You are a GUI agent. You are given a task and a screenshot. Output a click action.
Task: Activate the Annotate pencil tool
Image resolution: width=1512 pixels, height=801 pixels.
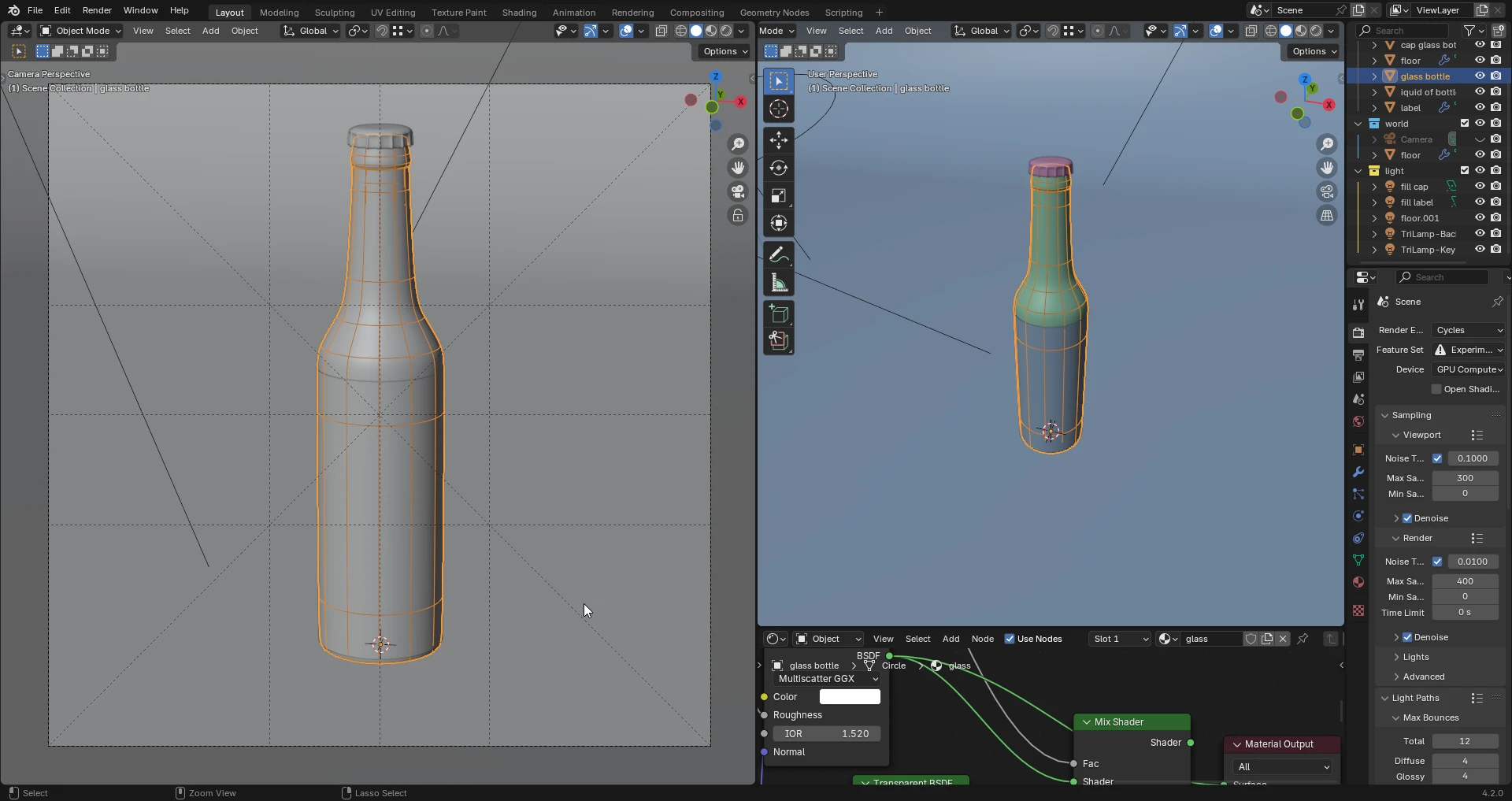click(x=778, y=254)
